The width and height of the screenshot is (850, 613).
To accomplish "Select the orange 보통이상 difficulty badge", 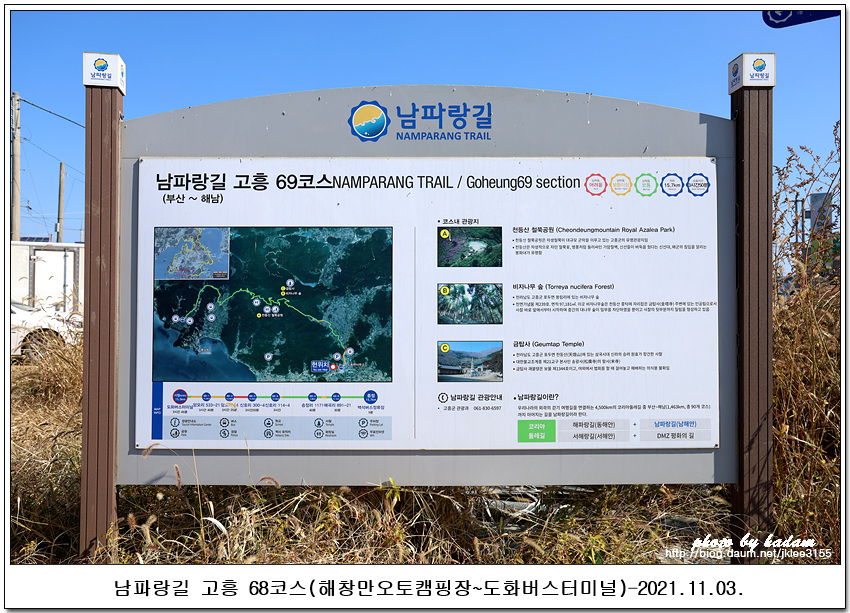I will [x=621, y=185].
